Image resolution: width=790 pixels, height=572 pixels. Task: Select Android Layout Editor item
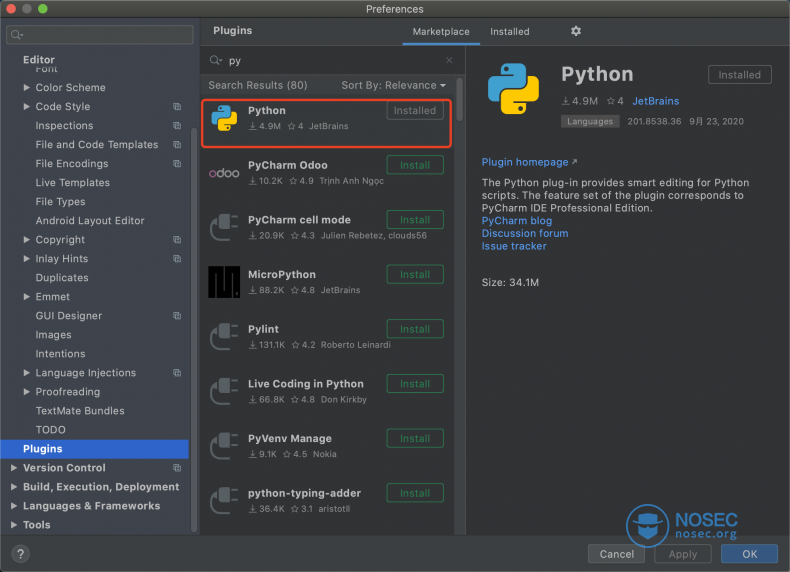pos(90,221)
